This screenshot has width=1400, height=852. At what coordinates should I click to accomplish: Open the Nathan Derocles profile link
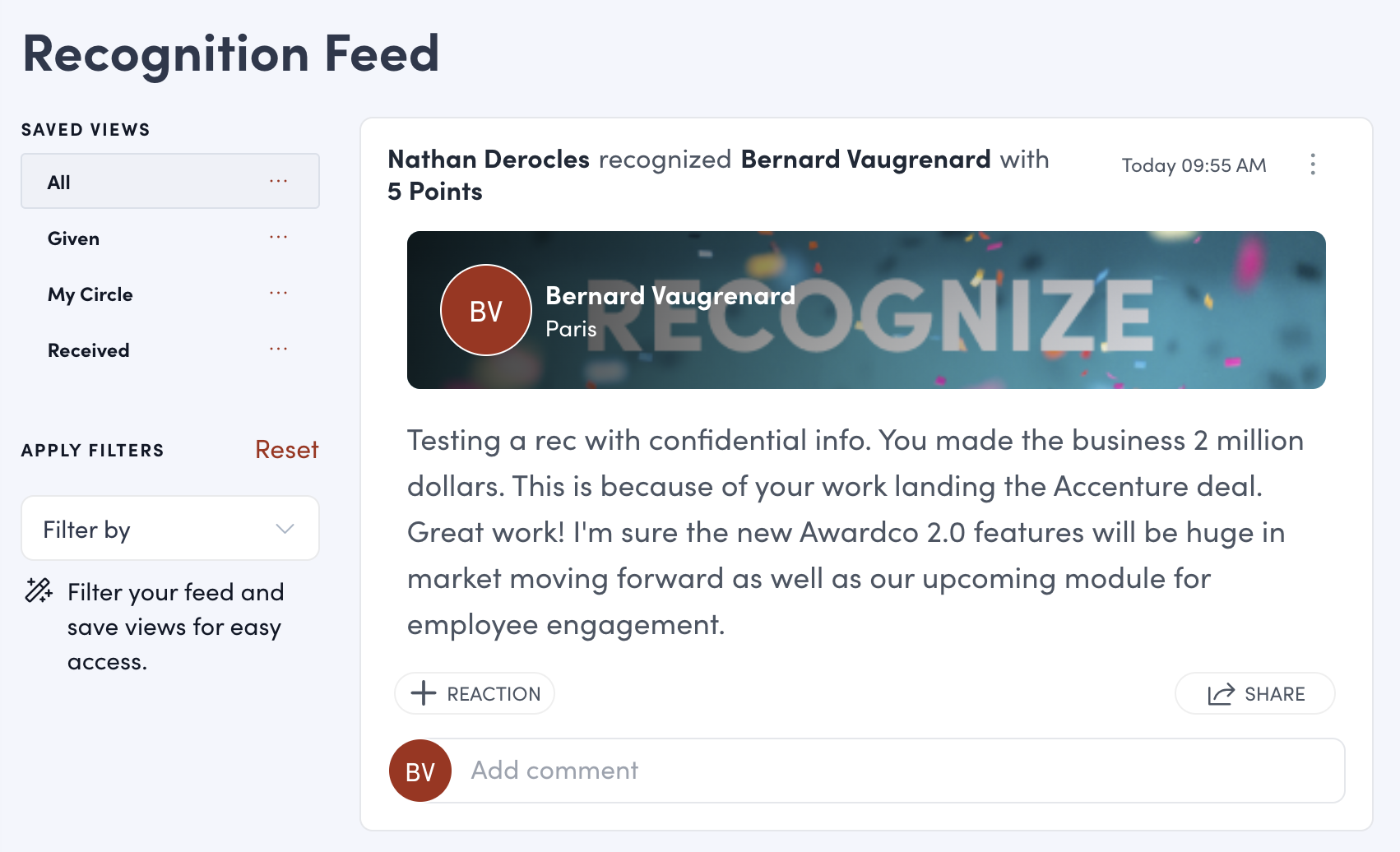pos(489,160)
